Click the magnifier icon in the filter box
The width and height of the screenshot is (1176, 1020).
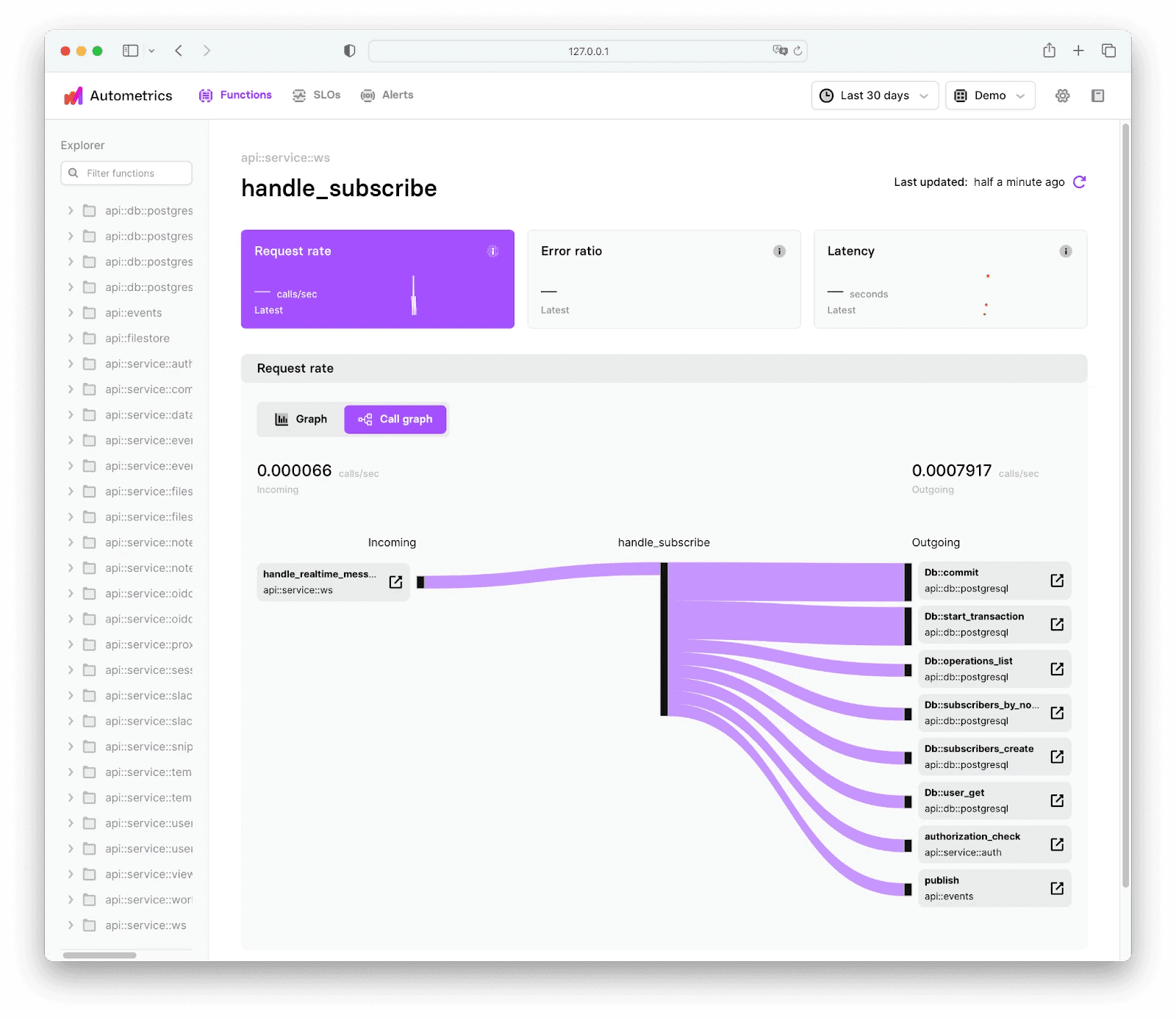[x=73, y=173]
